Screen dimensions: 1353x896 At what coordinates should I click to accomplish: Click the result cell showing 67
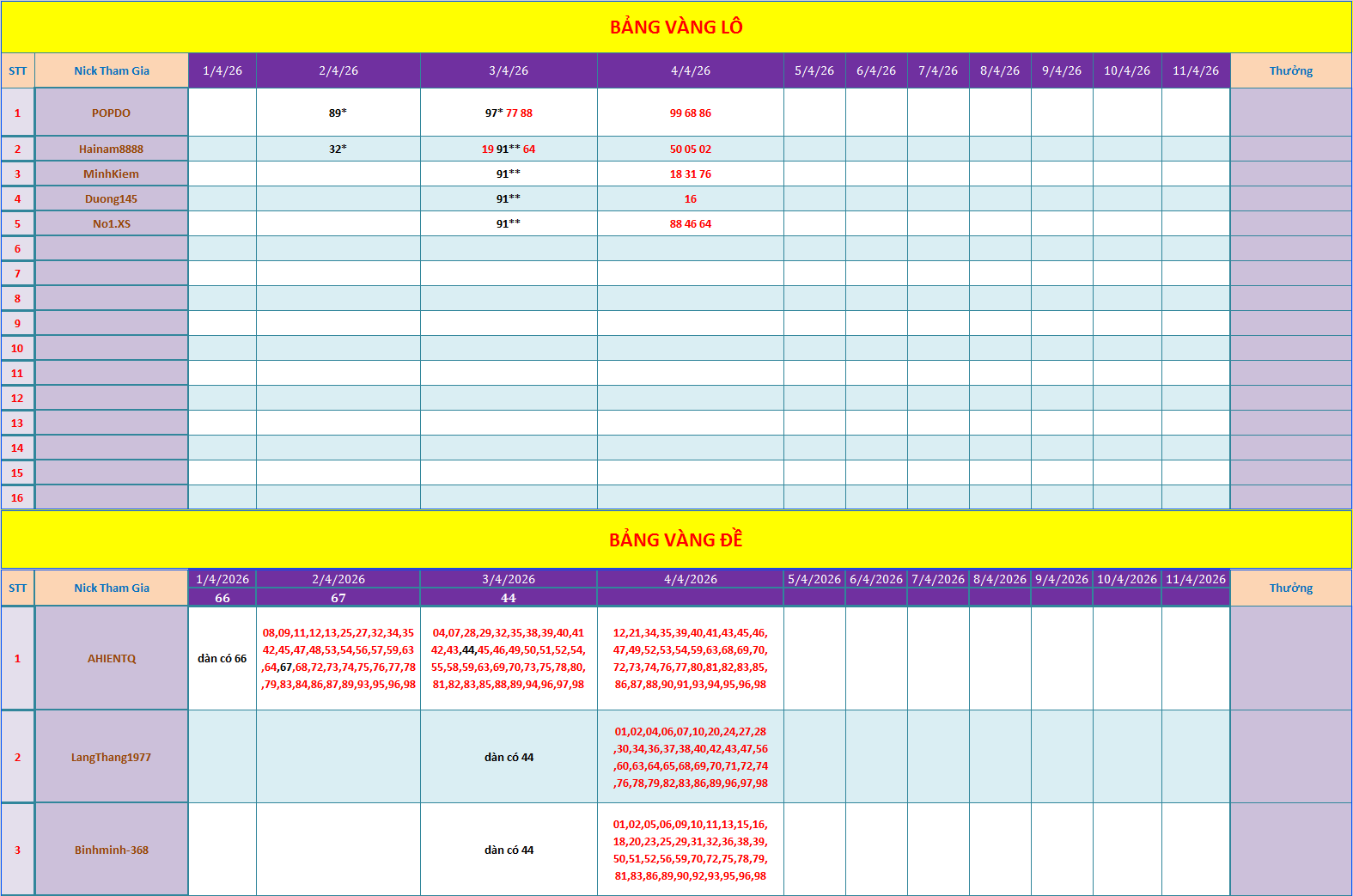(338, 598)
